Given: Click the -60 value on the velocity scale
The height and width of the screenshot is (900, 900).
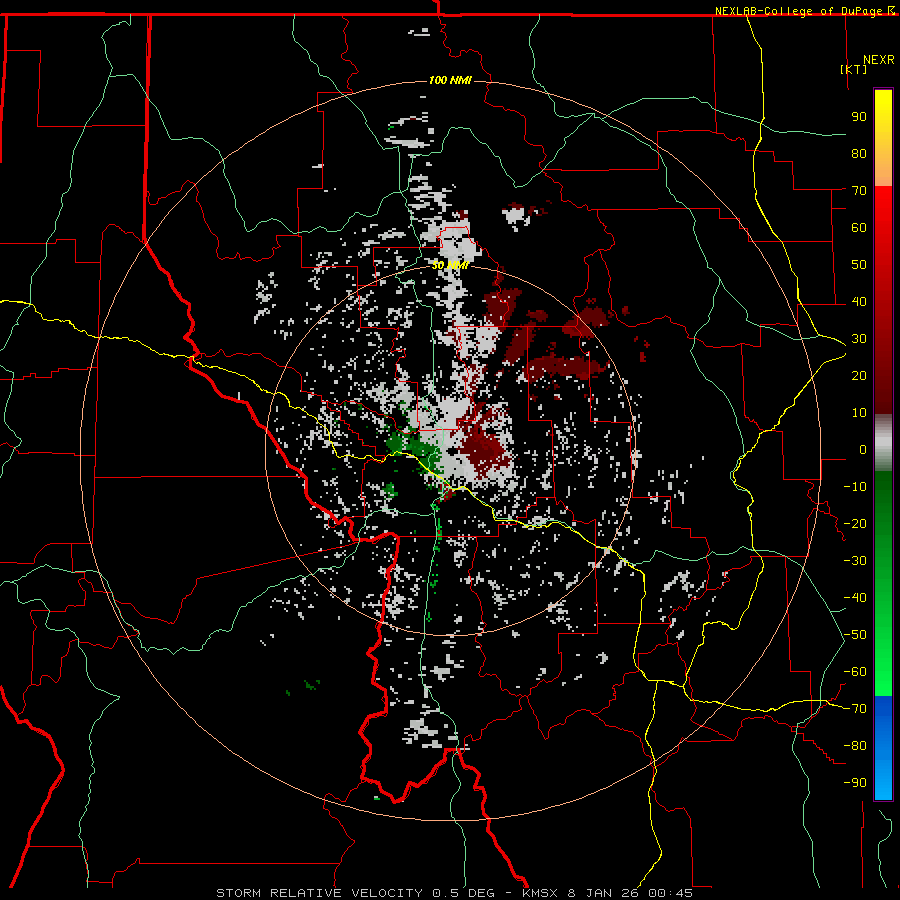Looking at the screenshot, I should pos(855,672).
